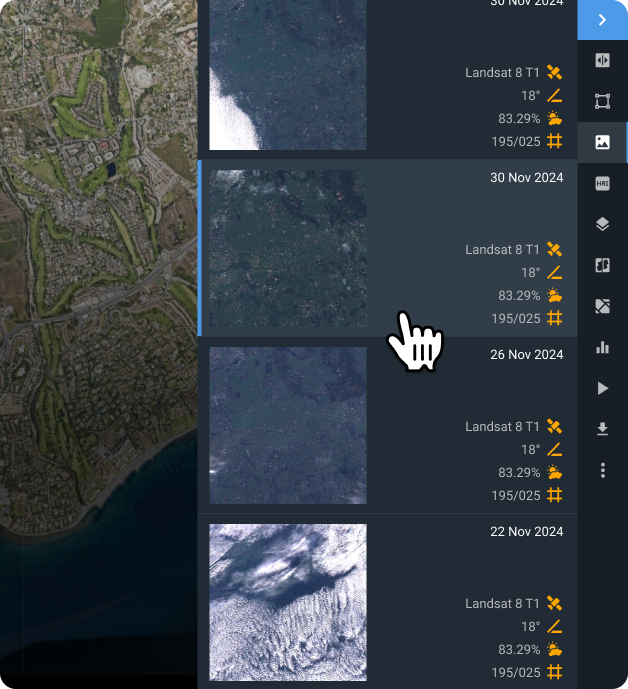Click the 195/025 value in 22 Nov 2024 card
Screen dimensions: 628x689
tap(516, 673)
